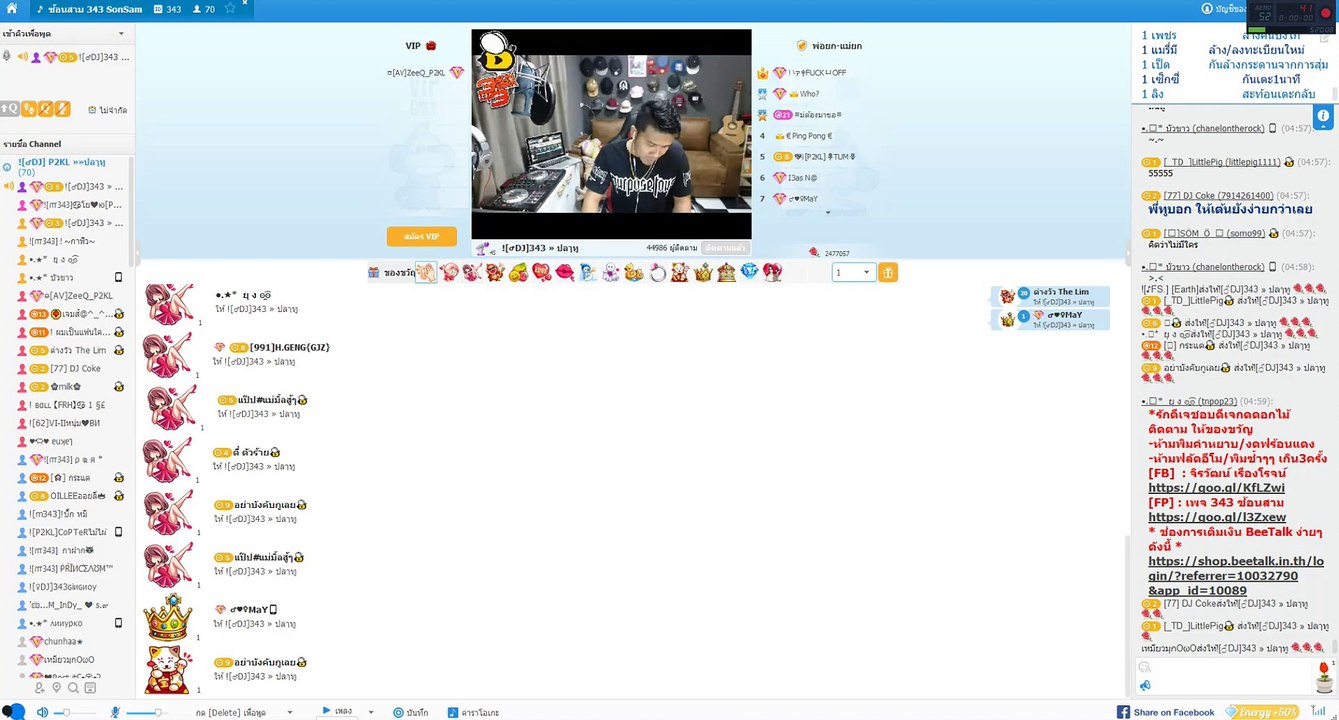Select the carousel gift icon

point(726,272)
